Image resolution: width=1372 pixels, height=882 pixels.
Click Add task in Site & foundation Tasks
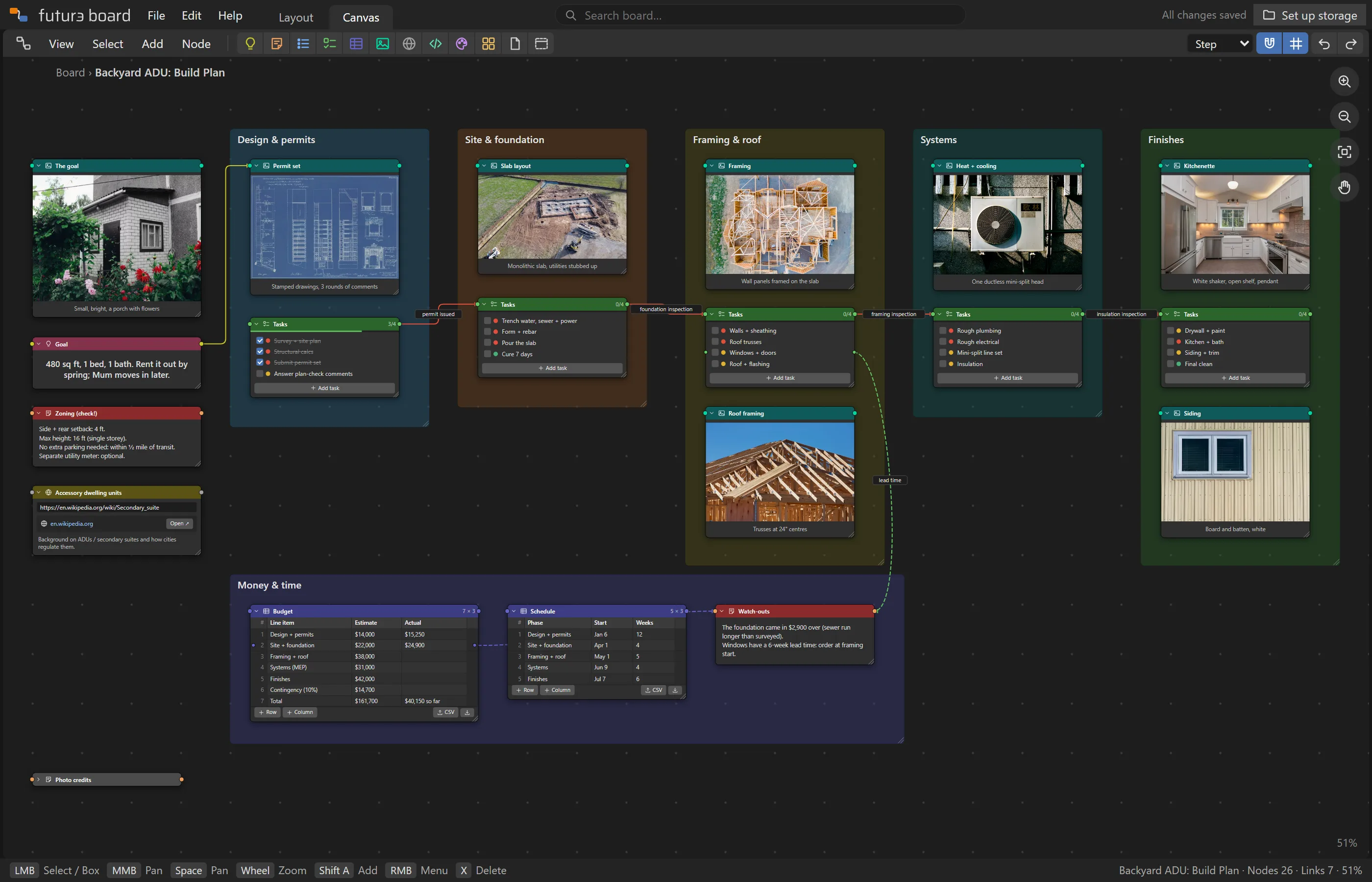click(x=552, y=367)
